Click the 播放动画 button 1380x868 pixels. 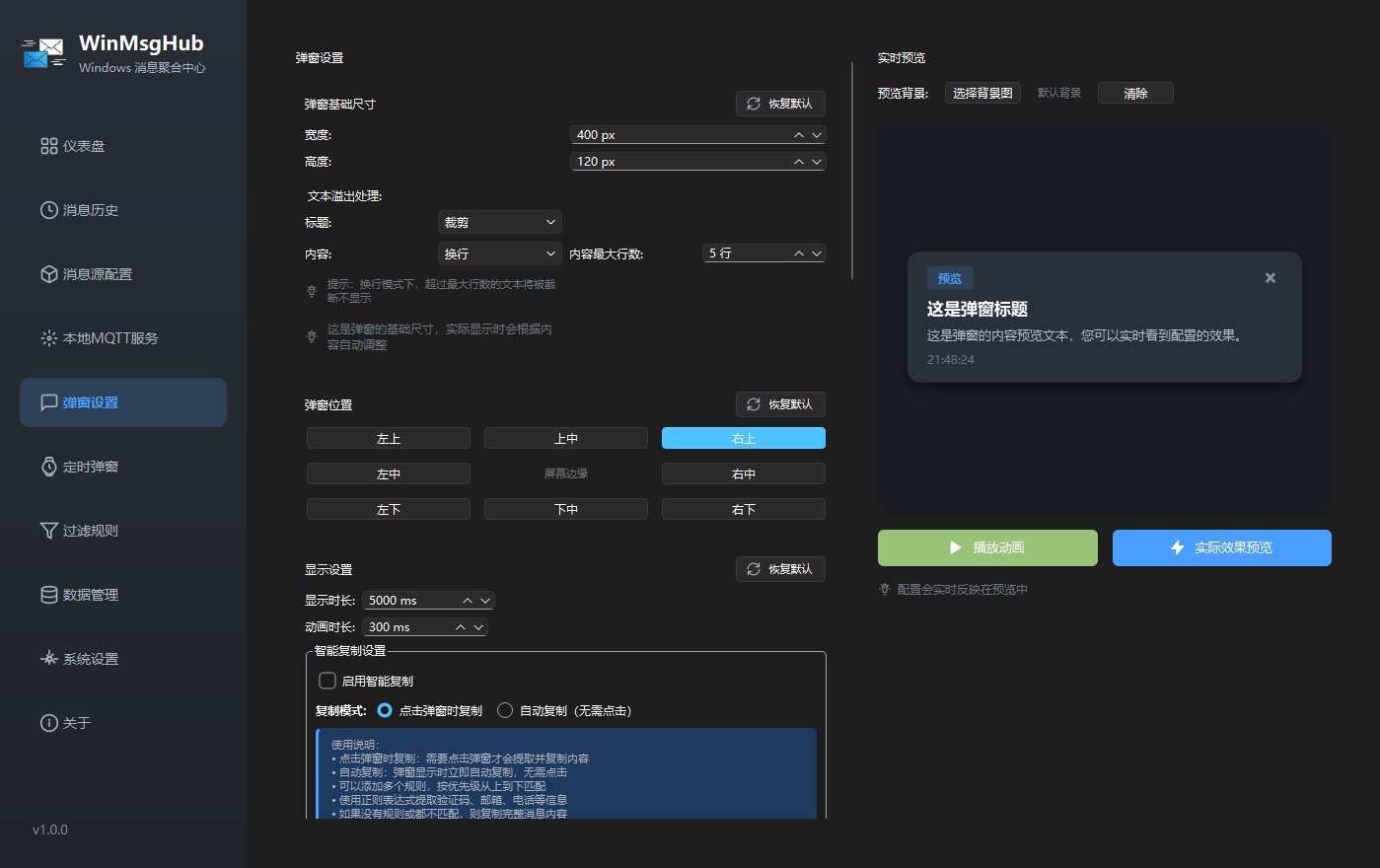(986, 547)
